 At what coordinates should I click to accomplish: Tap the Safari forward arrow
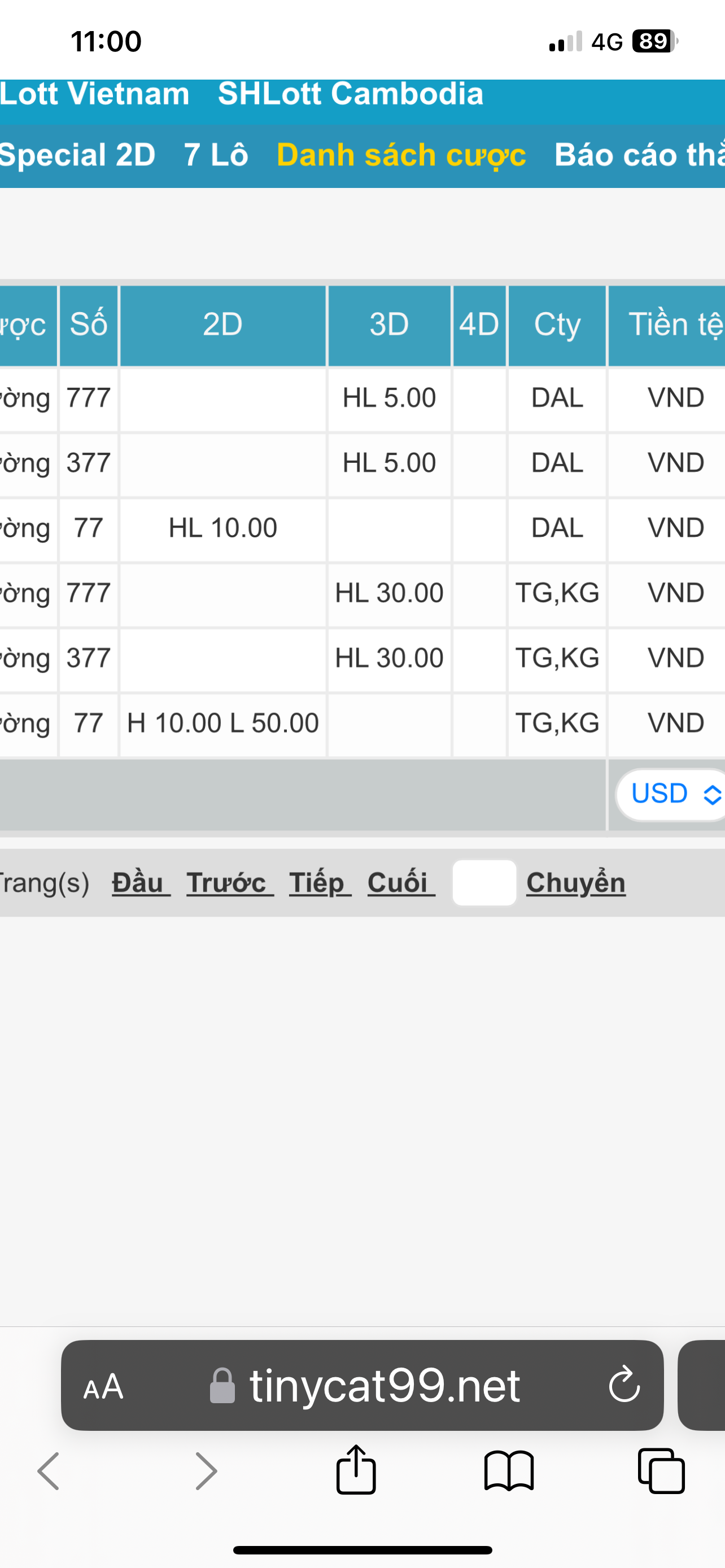click(206, 1470)
